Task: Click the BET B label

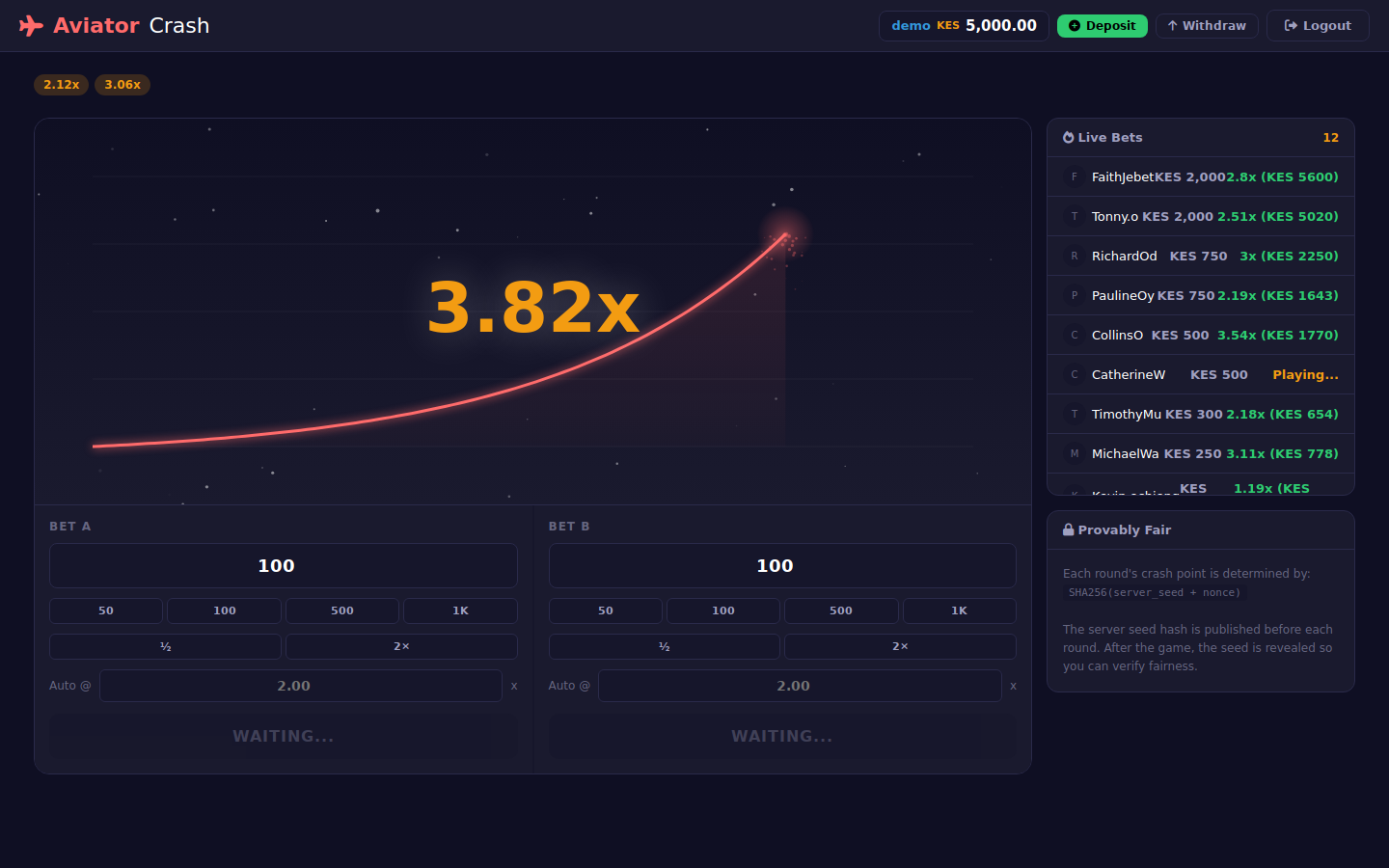Action: 569,527
